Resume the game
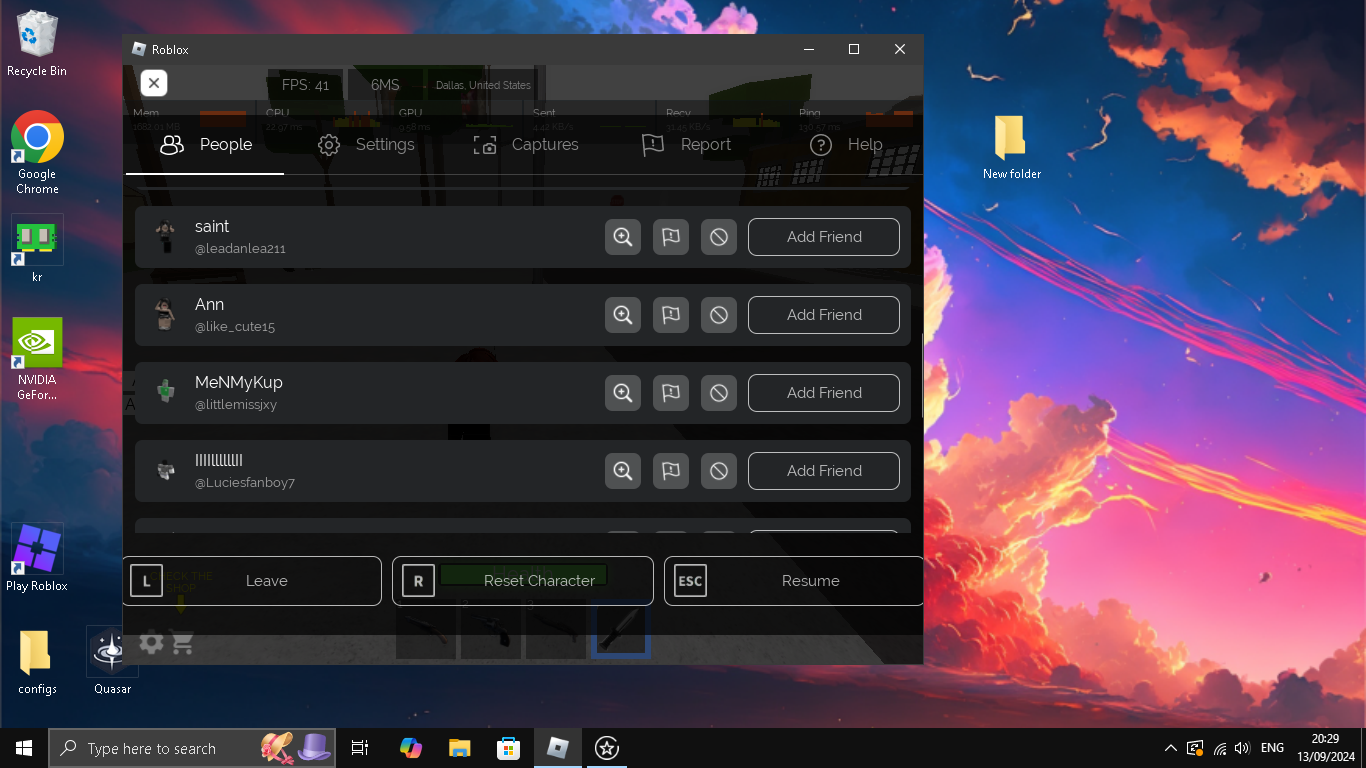 tap(794, 581)
